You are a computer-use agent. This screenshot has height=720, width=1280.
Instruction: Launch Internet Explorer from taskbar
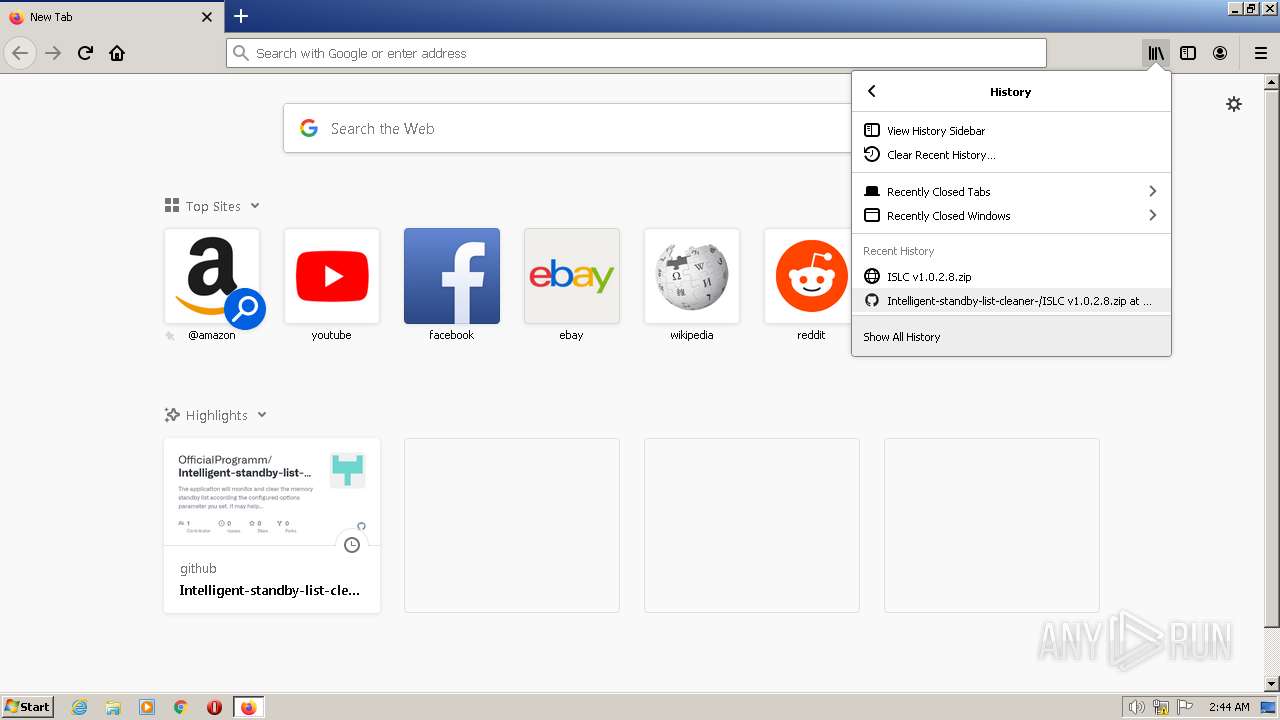80,707
